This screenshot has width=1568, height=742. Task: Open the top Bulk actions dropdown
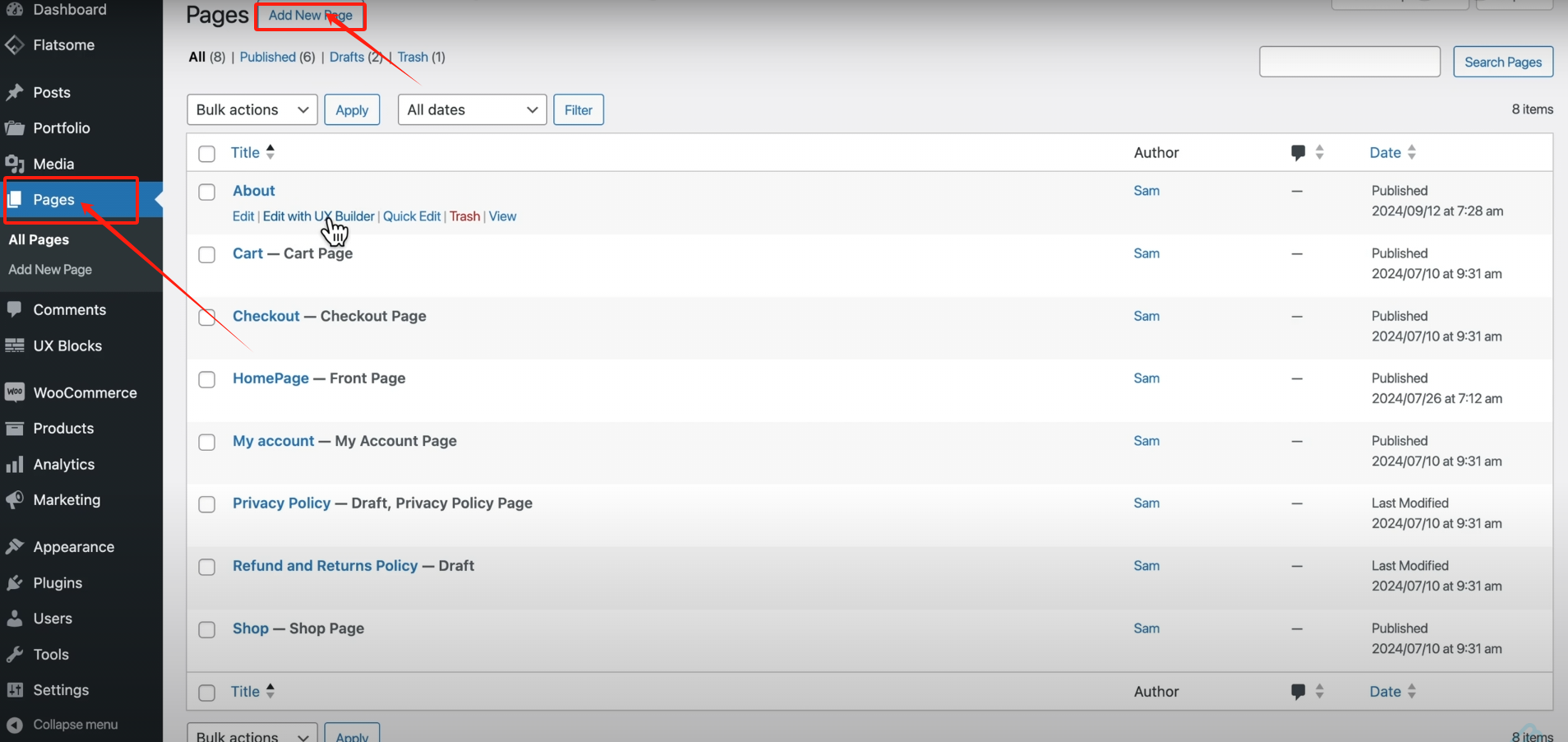tap(252, 110)
